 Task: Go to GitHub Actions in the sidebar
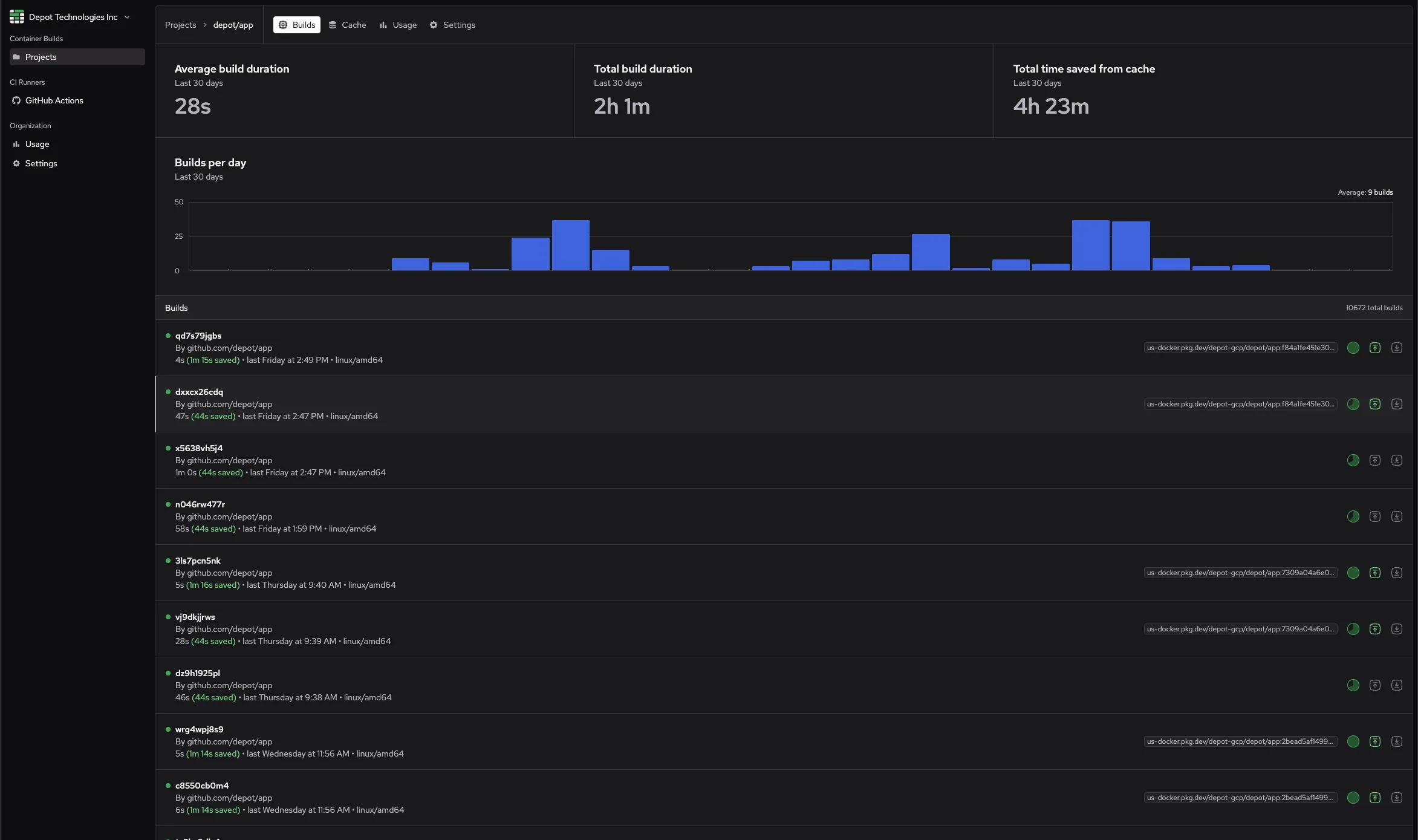(54, 100)
